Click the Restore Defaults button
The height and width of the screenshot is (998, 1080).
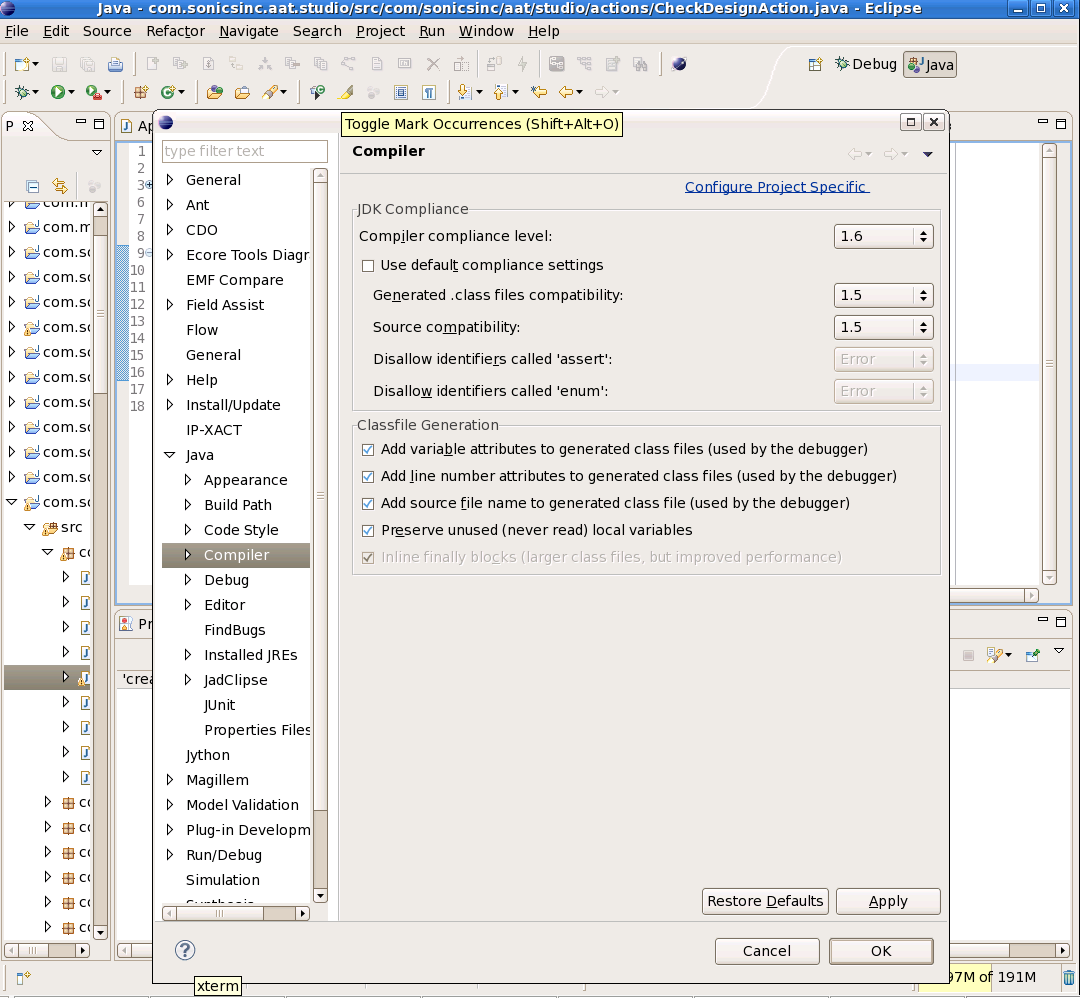pyautogui.click(x=765, y=901)
